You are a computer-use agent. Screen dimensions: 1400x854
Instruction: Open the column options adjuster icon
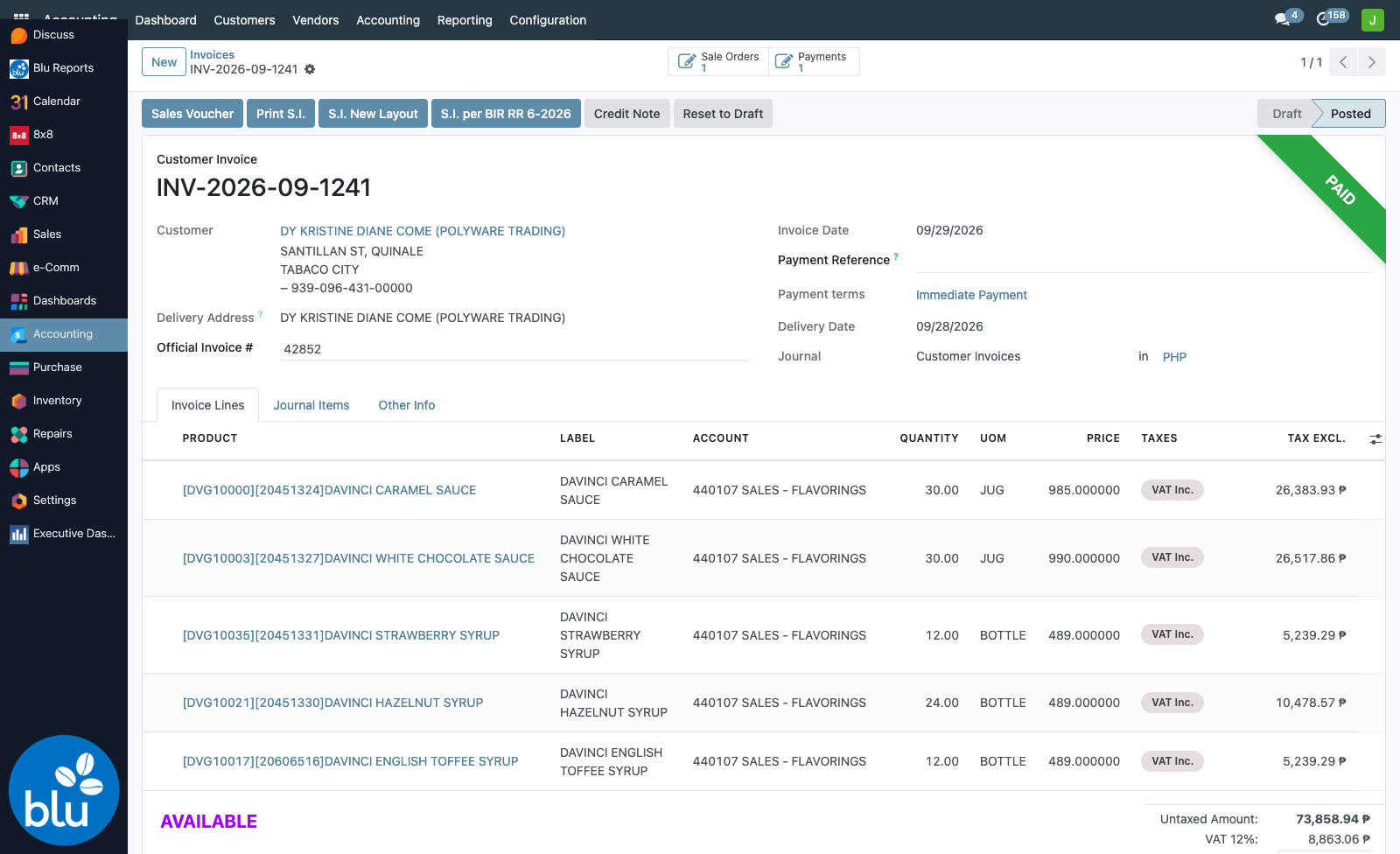(1375, 439)
